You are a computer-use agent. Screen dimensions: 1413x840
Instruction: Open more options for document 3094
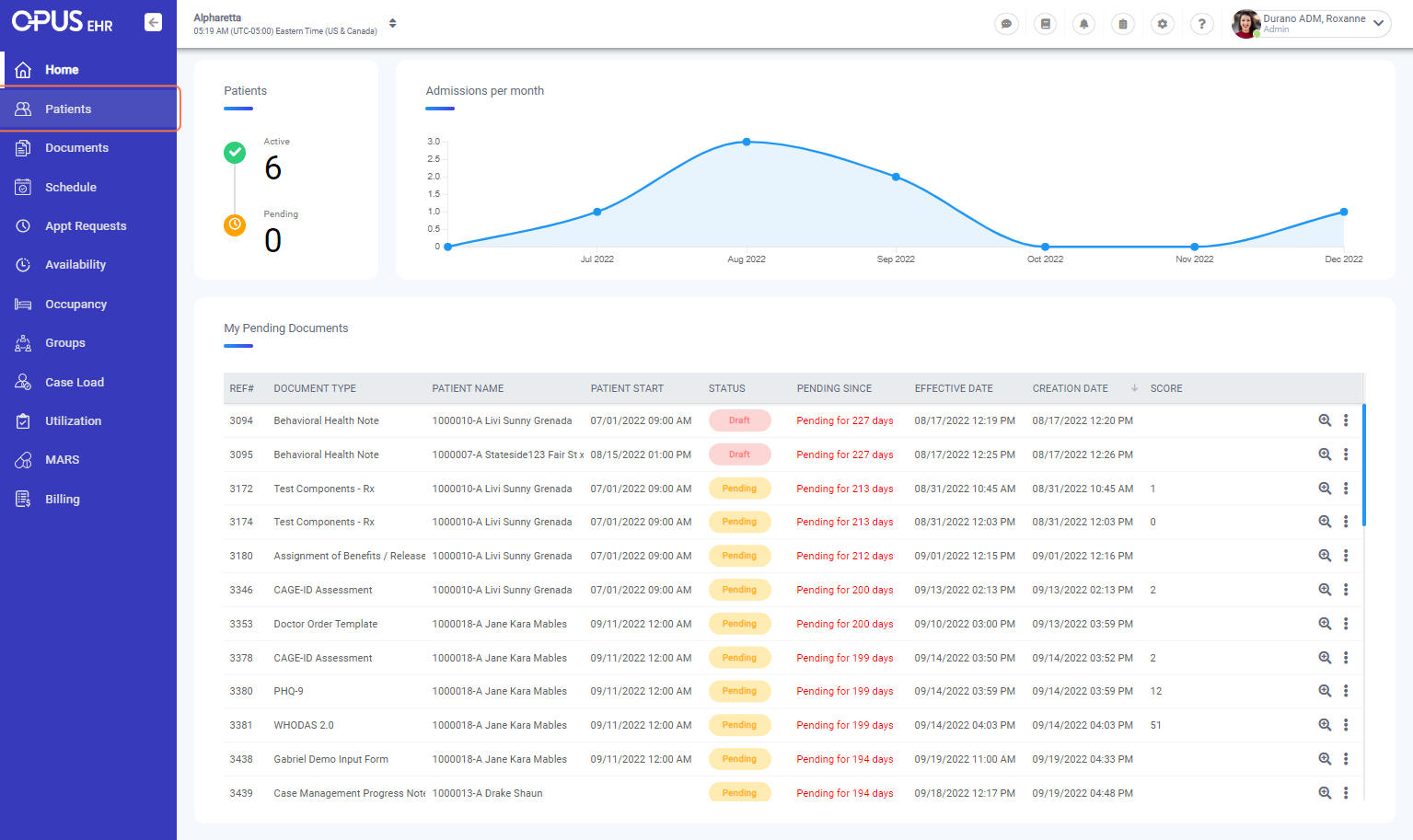point(1346,420)
